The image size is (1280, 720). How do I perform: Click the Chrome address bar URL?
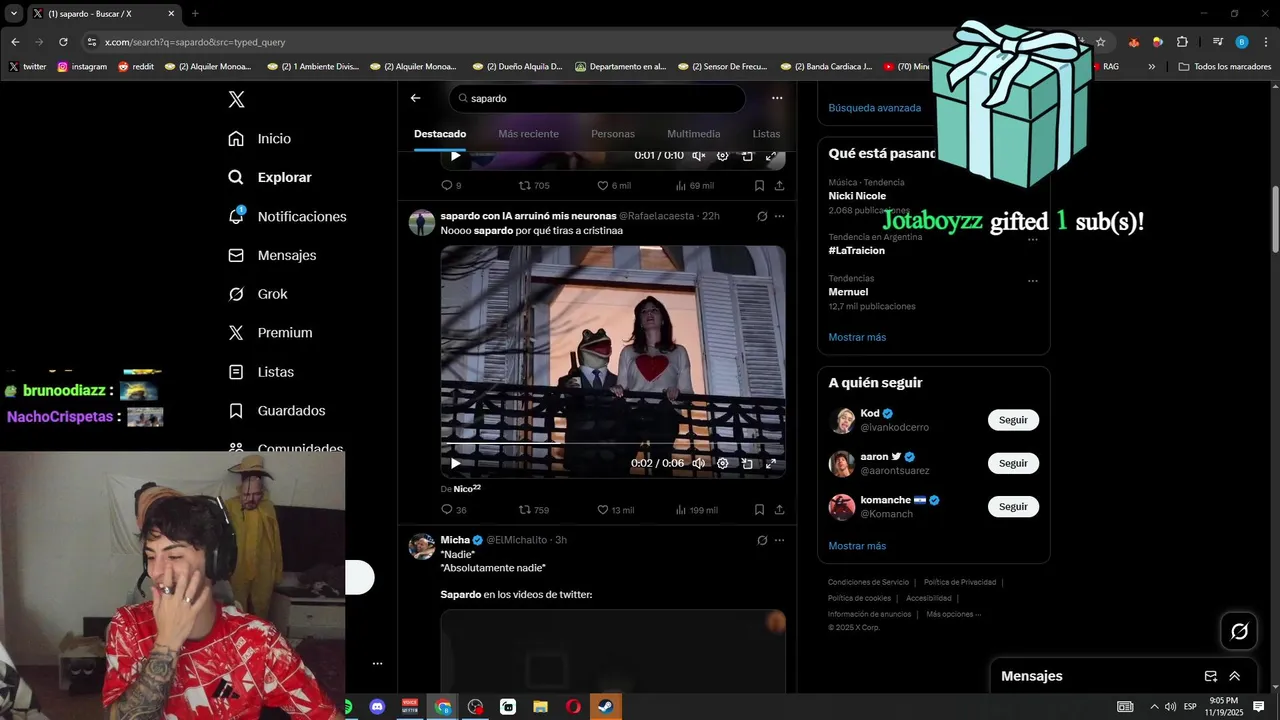tap(195, 42)
